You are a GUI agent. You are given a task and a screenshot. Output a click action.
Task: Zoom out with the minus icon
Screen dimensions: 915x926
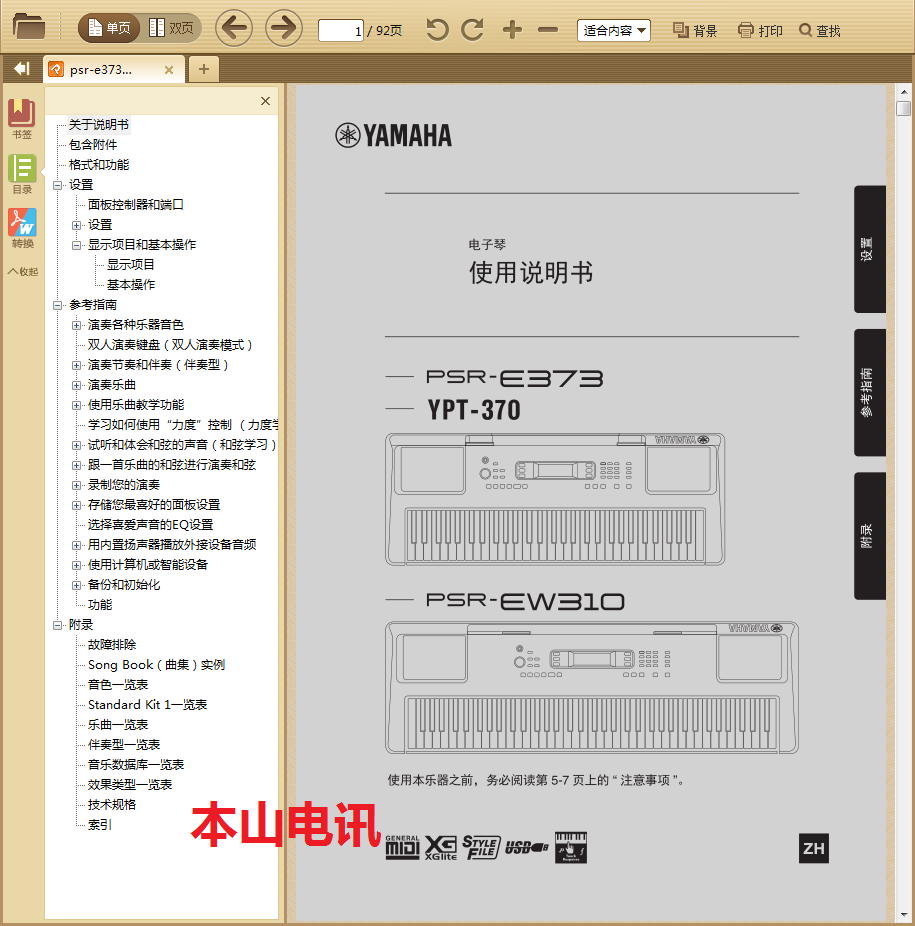tap(548, 30)
